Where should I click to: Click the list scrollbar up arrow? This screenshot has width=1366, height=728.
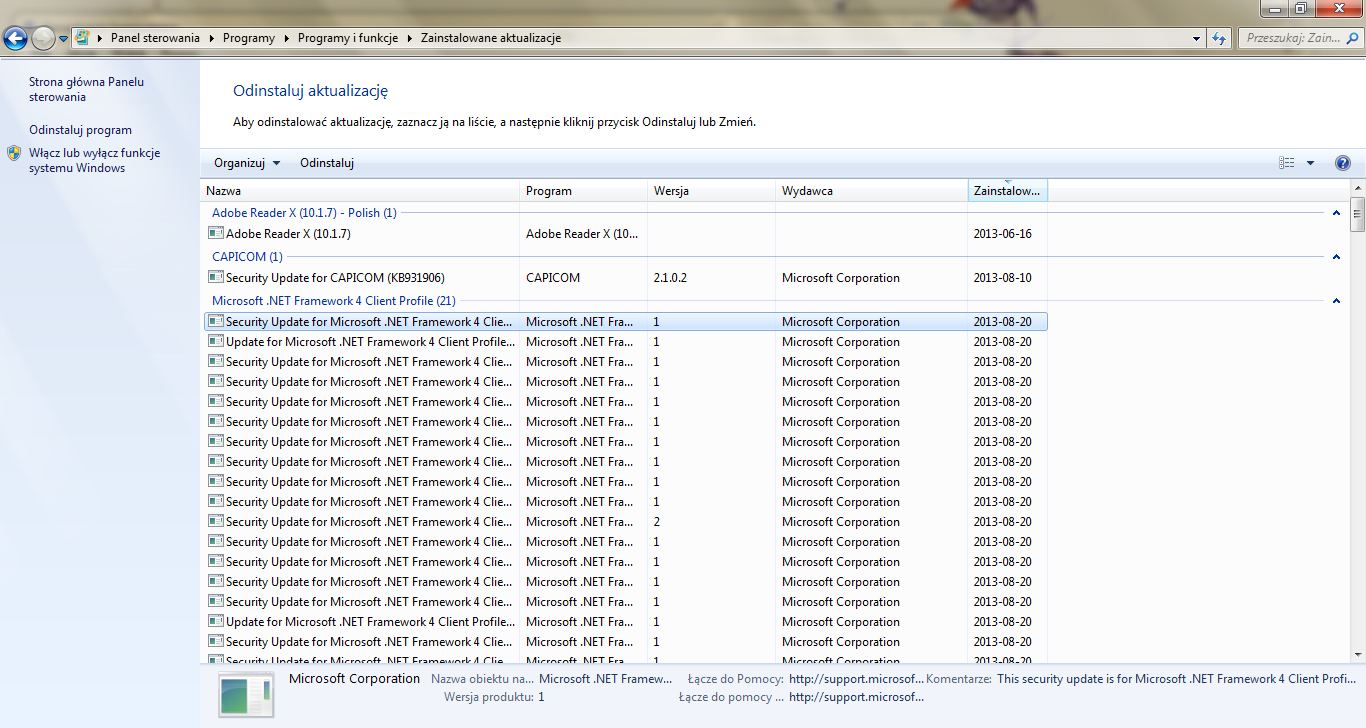tap(1357, 189)
